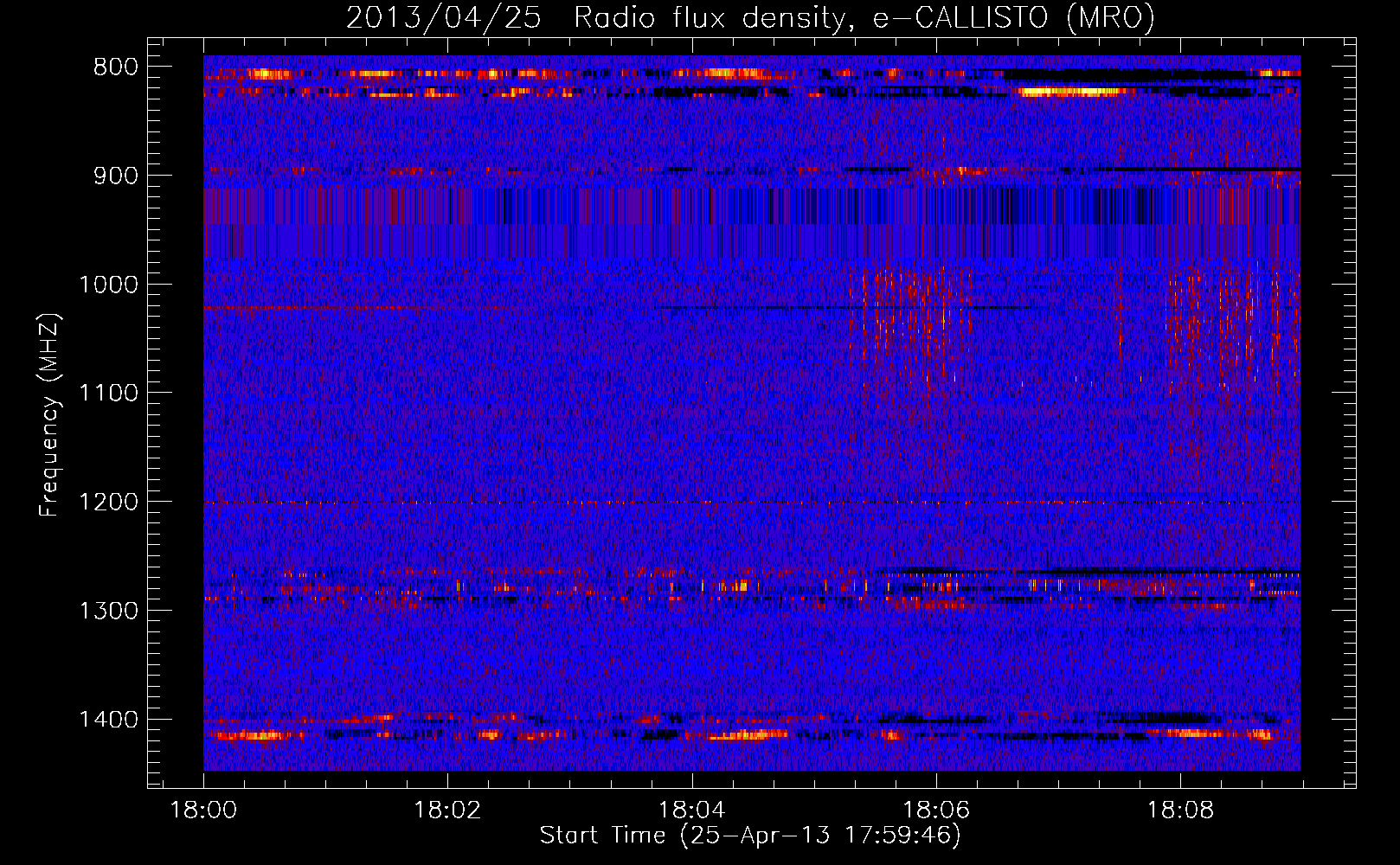Click the 18:02 time tick label

click(447, 811)
